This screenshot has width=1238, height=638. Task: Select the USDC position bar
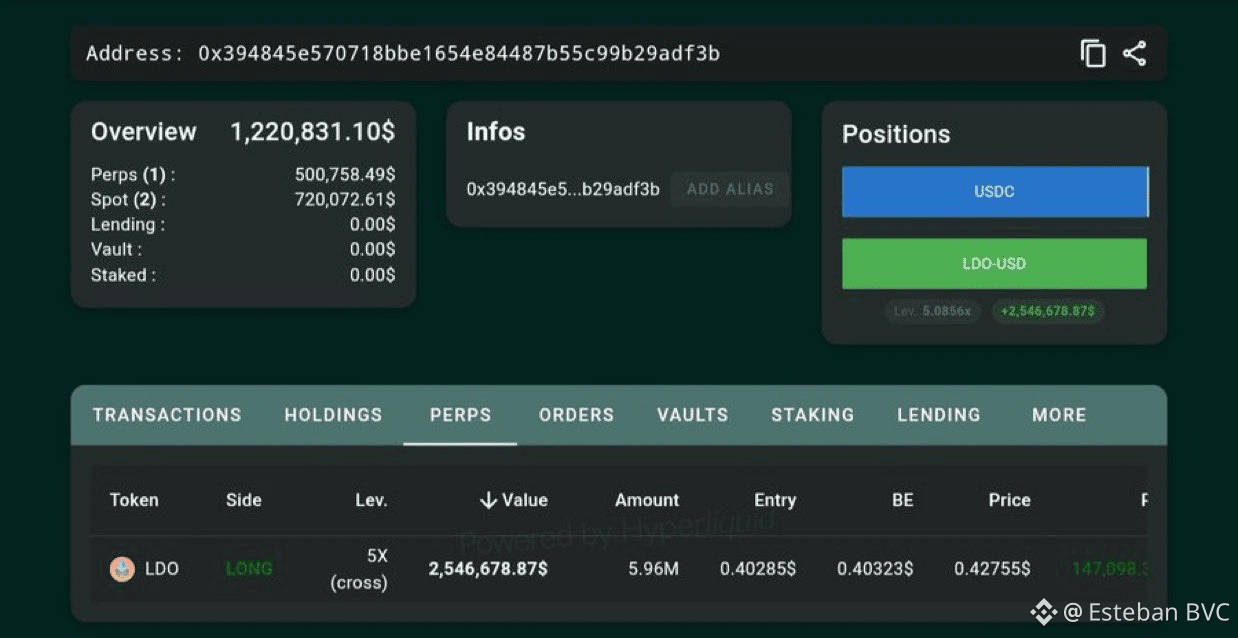[x=995, y=192]
